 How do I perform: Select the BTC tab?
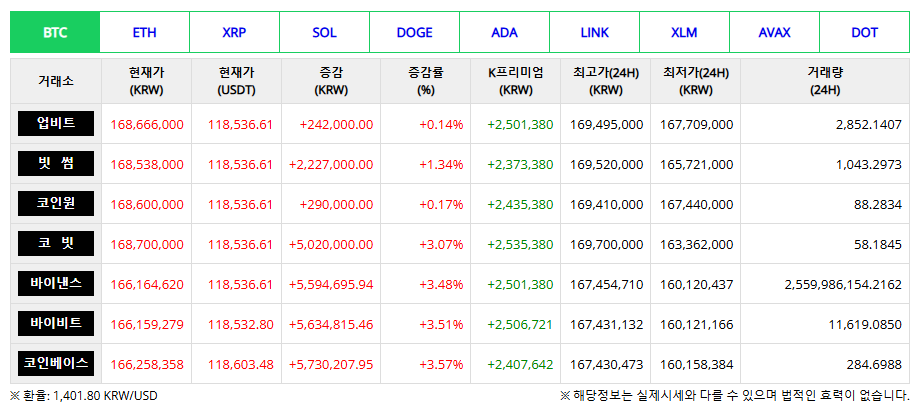(x=55, y=33)
